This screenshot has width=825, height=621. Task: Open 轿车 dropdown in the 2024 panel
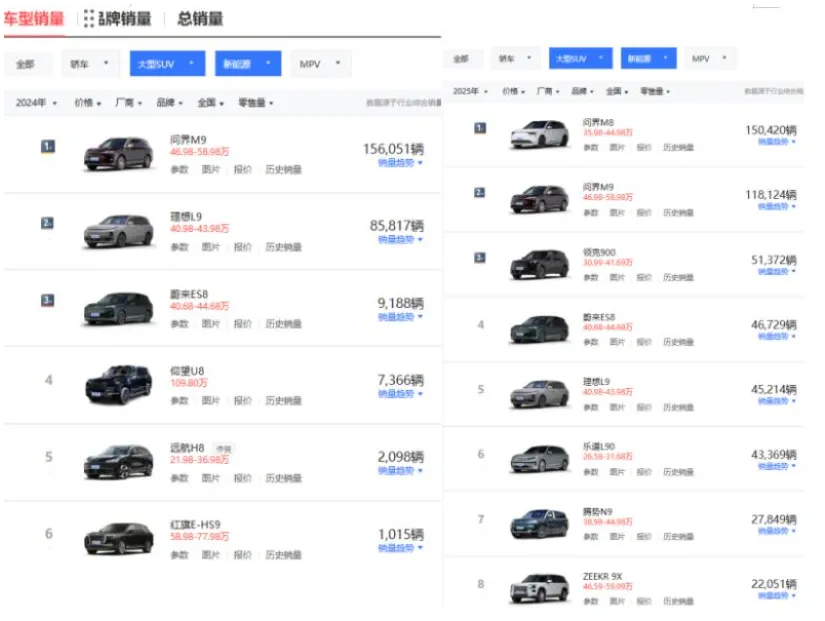[x=90, y=64]
